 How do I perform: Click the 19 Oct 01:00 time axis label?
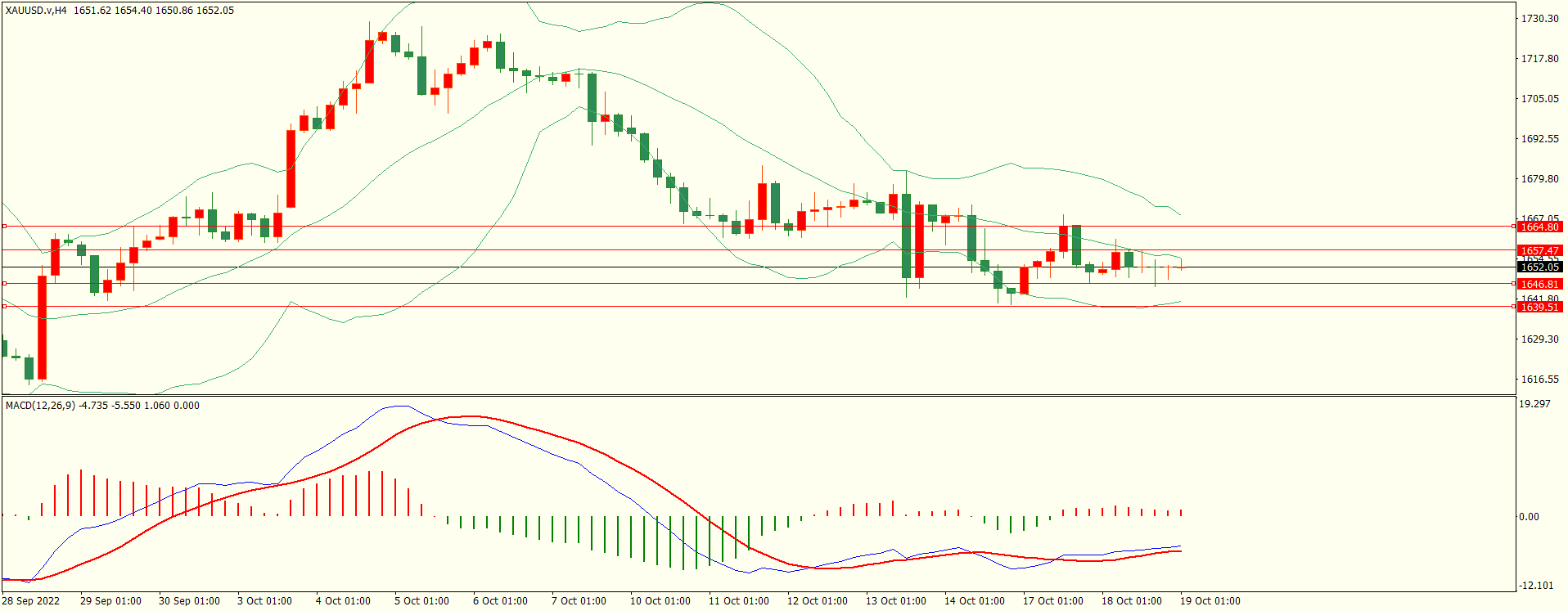tap(1210, 600)
